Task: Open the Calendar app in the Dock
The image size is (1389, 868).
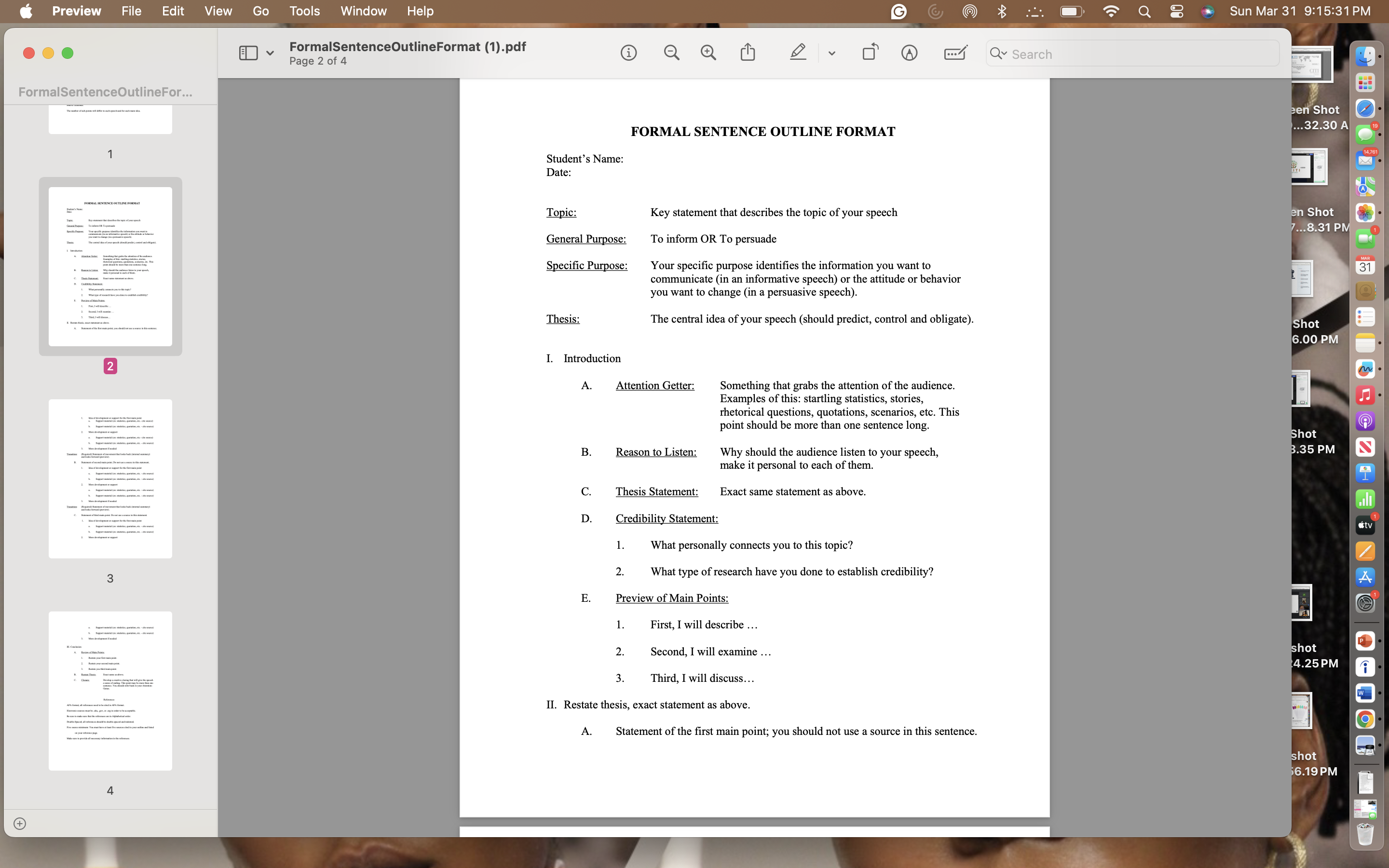Action: (x=1365, y=264)
